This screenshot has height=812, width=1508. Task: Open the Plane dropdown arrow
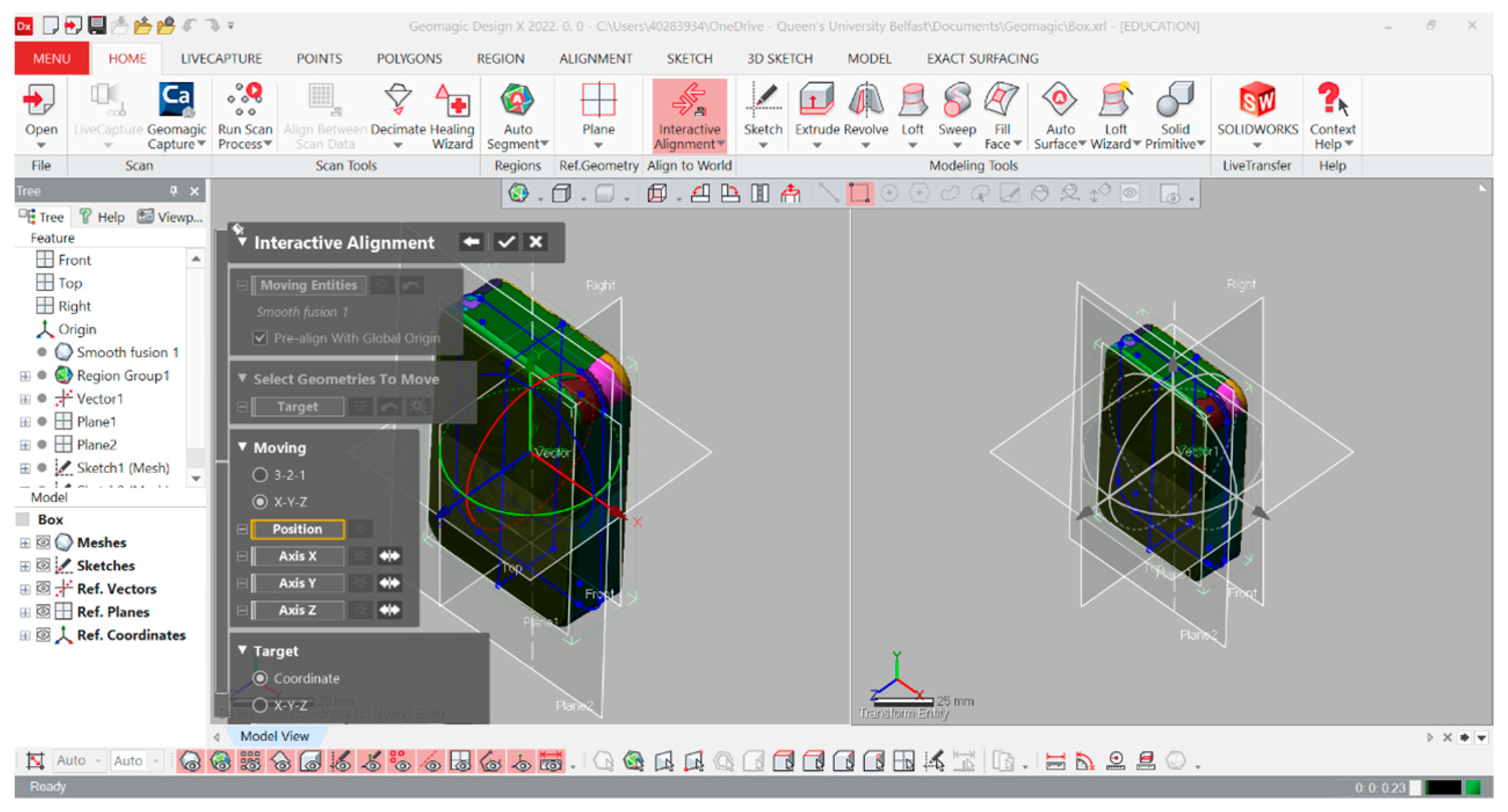598,145
